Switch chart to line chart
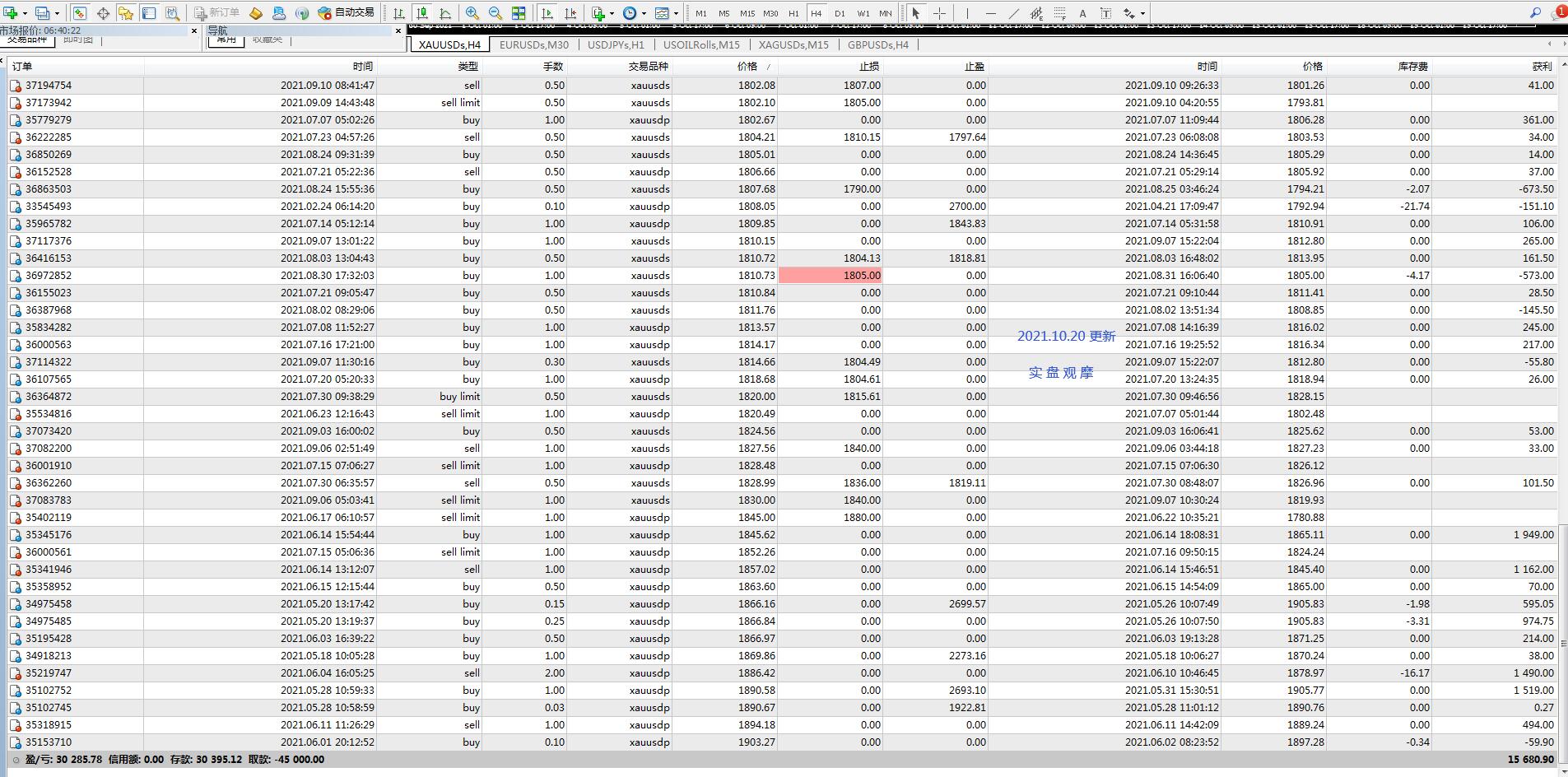The image size is (1568, 777). (445, 13)
